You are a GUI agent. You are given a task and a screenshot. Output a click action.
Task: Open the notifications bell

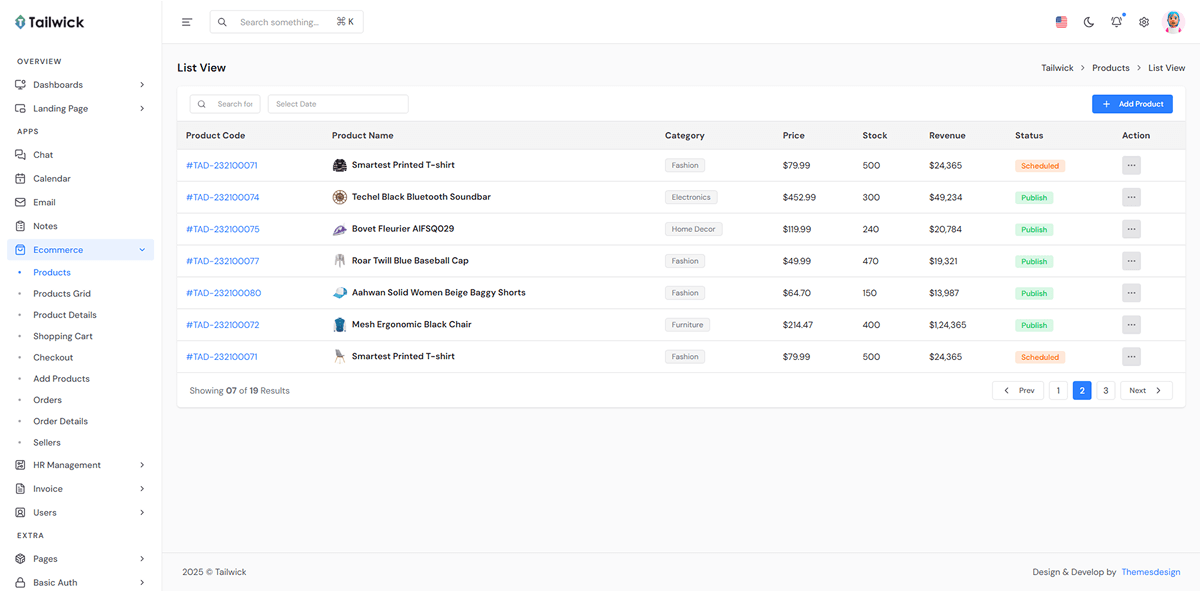coord(1116,22)
